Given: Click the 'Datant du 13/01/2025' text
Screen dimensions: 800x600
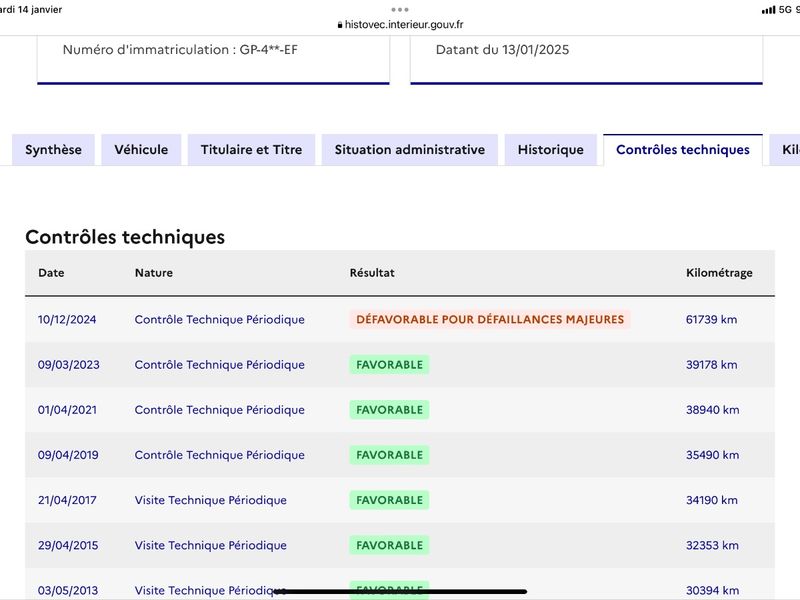Looking at the screenshot, I should pos(502,49).
